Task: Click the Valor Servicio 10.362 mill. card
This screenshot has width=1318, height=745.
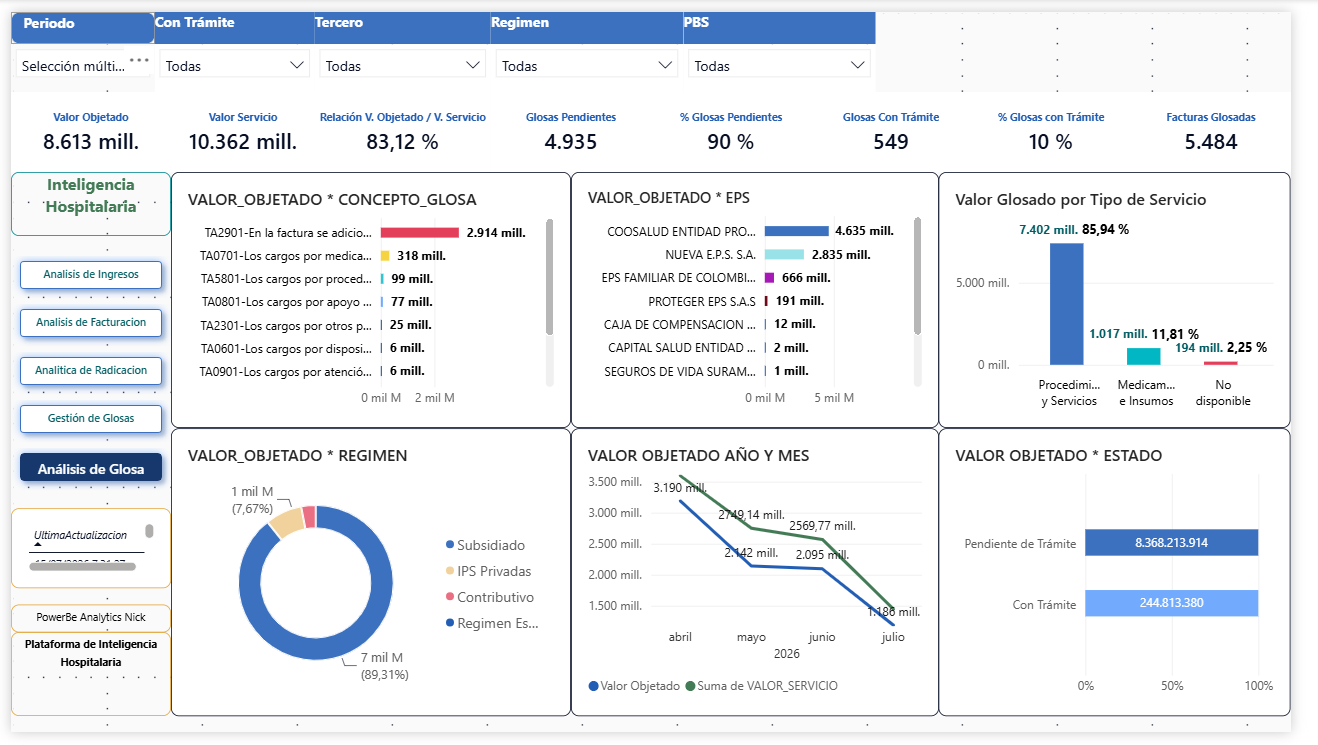Action: pyautogui.click(x=243, y=131)
